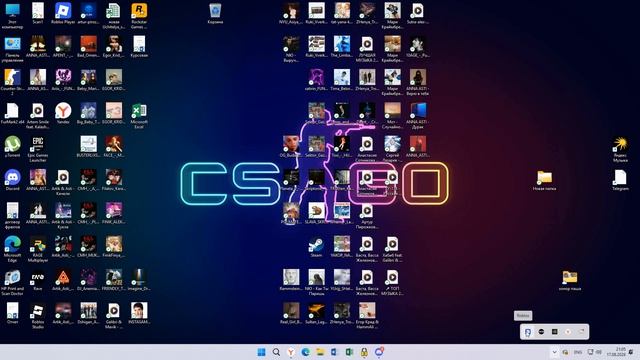Open HP Print and Scan Doctor
Viewport: 640px width, 360px height.
pyautogui.click(x=12, y=282)
